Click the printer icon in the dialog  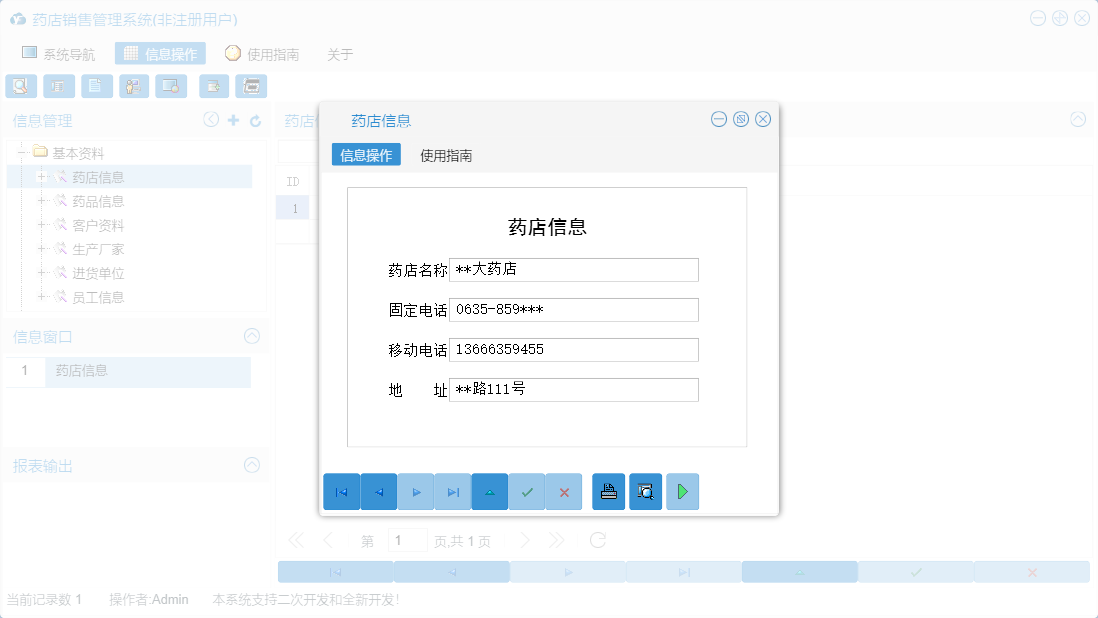[608, 491]
